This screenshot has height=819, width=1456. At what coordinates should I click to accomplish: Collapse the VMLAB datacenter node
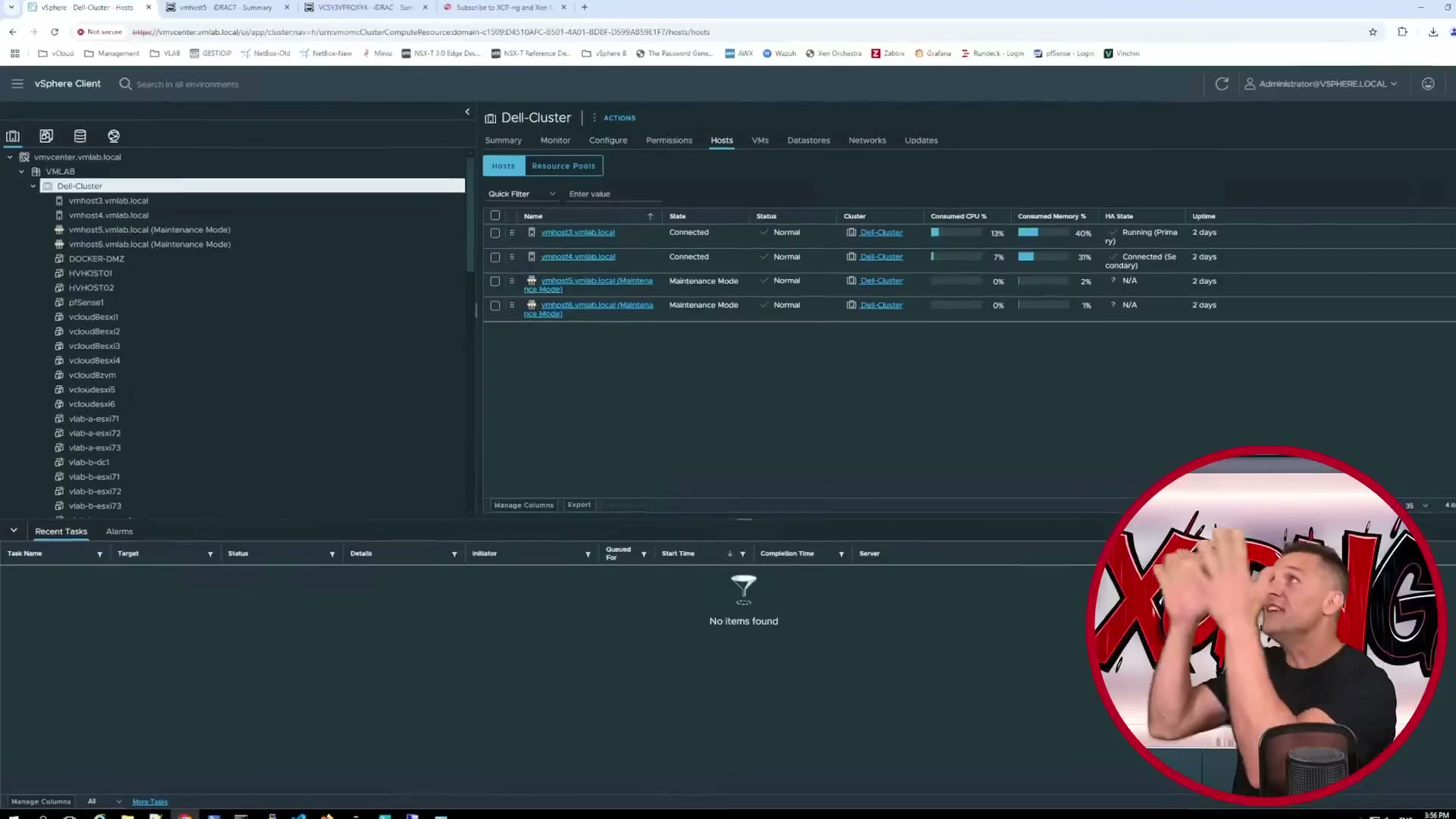[22, 172]
